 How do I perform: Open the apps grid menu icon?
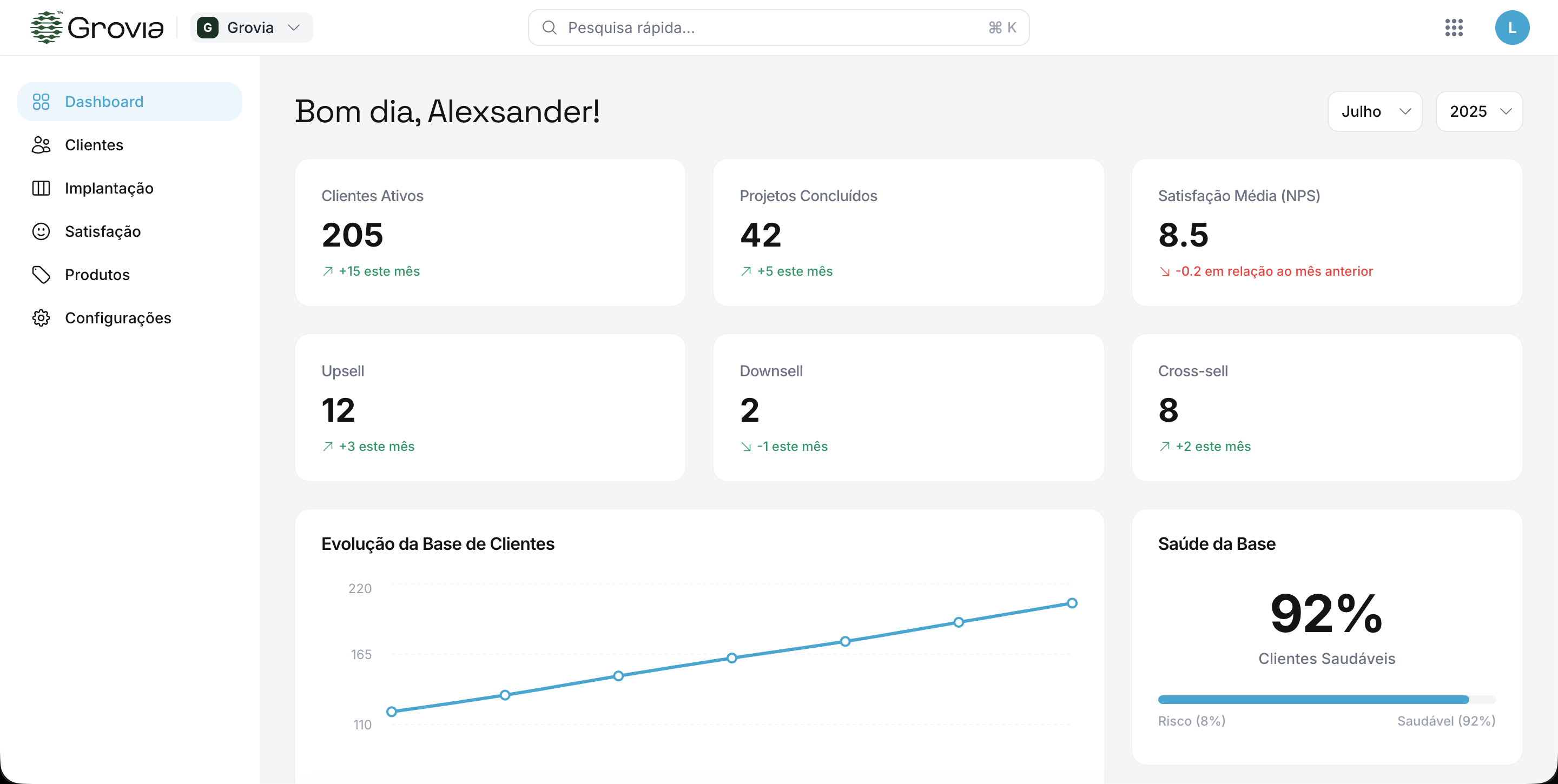pyautogui.click(x=1454, y=27)
